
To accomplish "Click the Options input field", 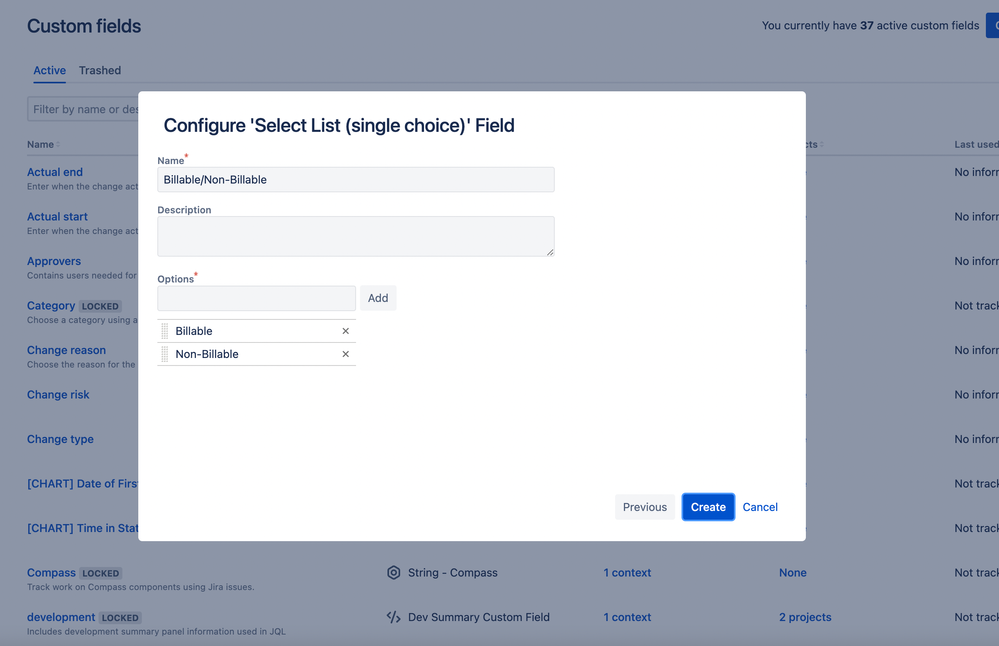I will (x=256, y=297).
